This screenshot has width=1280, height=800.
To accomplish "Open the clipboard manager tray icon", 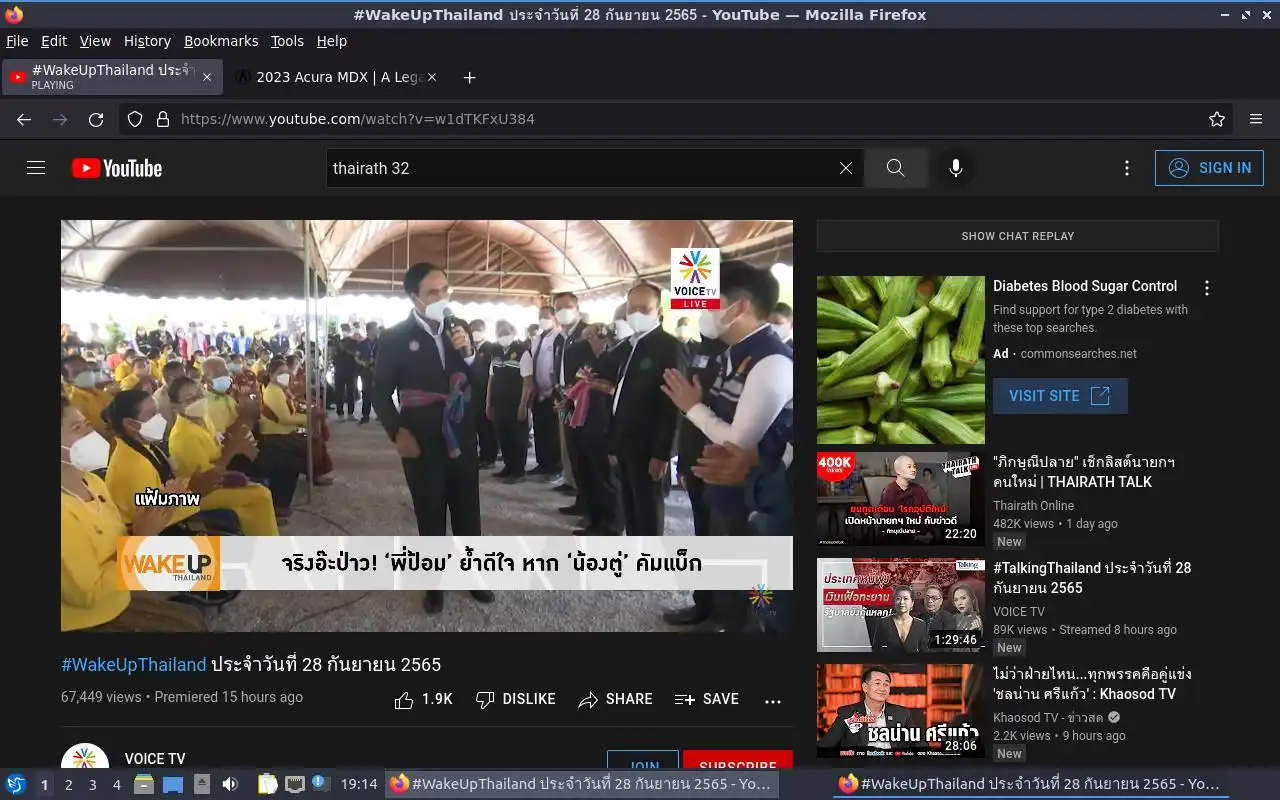I will (267, 784).
